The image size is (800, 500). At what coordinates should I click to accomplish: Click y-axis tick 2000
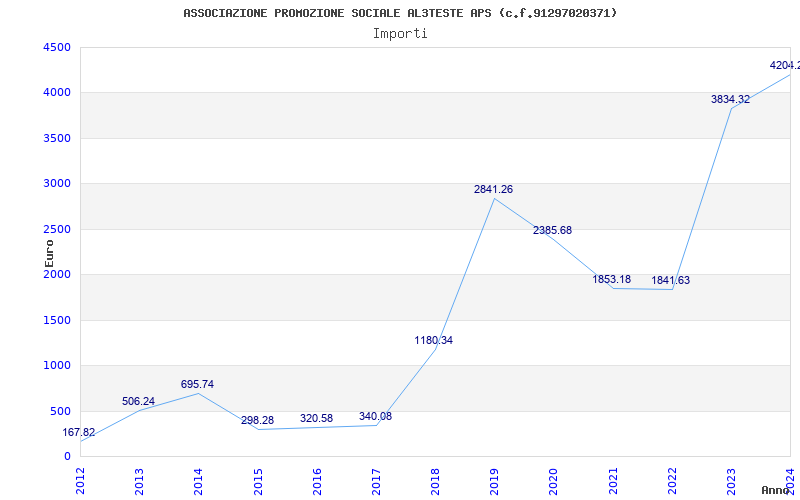tap(57, 274)
